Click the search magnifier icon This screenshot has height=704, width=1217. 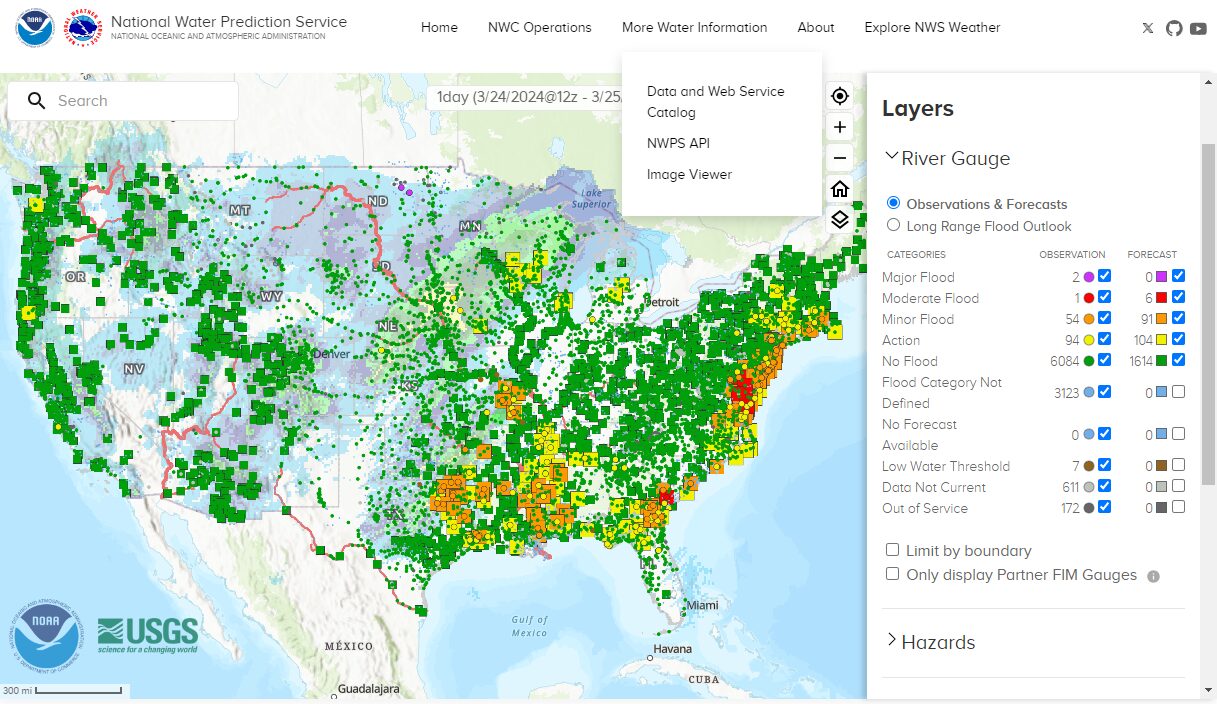pyautogui.click(x=36, y=101)
